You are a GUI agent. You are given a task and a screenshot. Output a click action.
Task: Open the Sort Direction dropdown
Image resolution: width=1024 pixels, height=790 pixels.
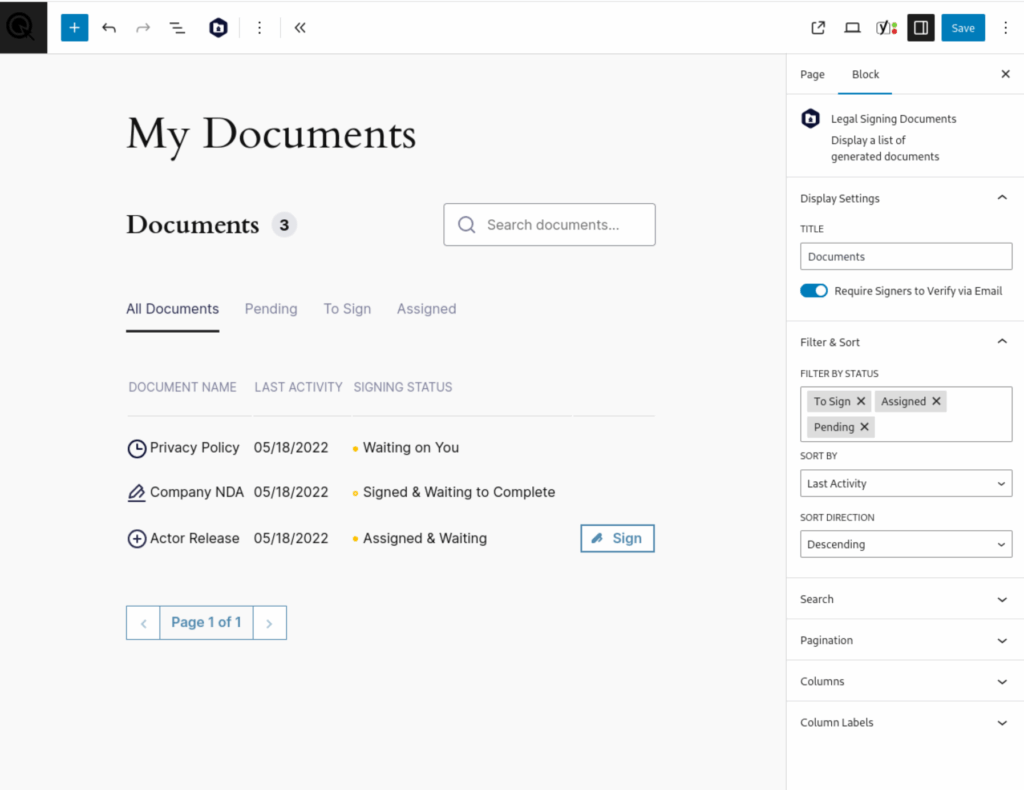coord(906,545)
